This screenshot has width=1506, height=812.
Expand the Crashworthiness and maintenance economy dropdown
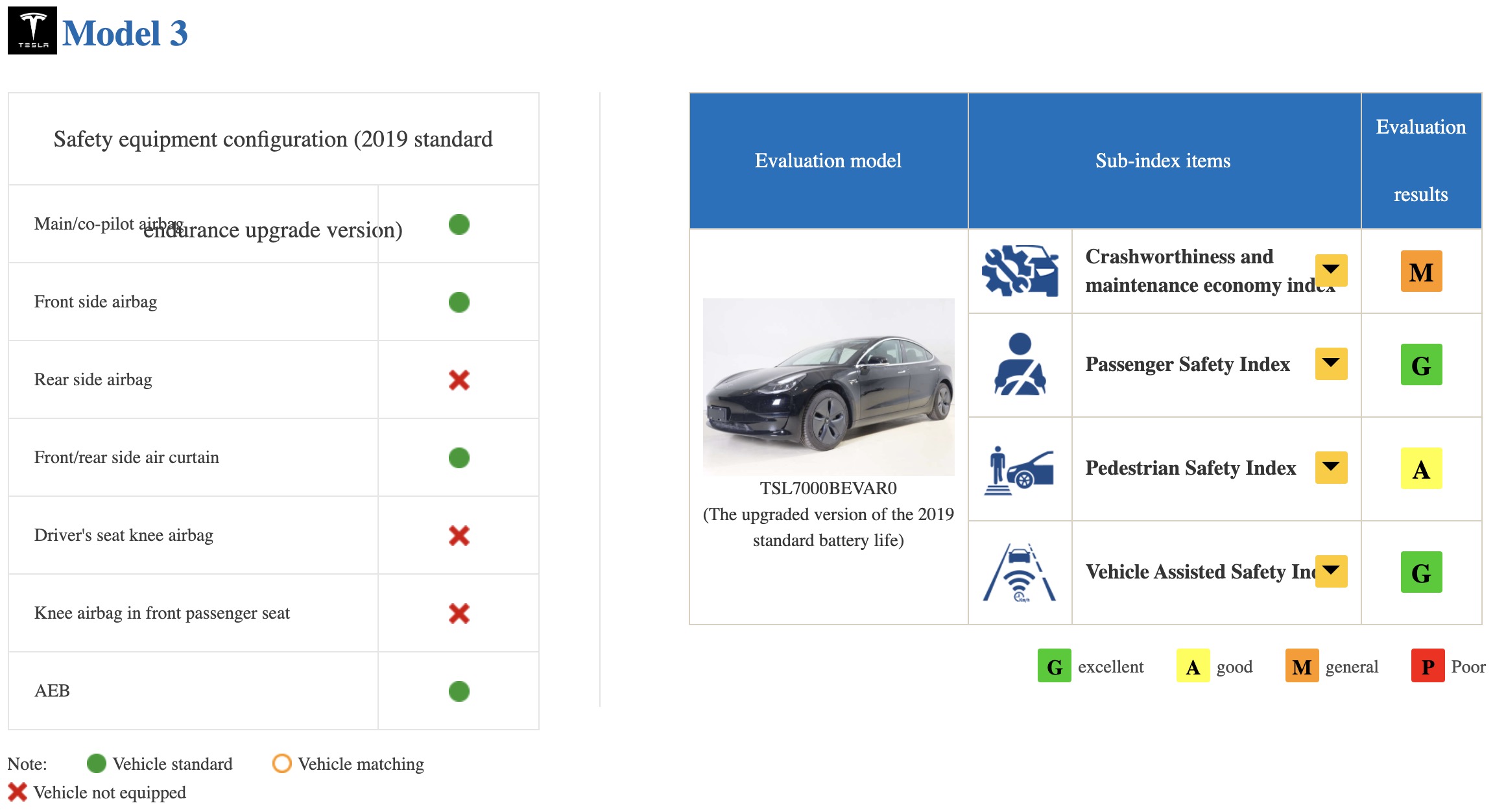(1331, 270)
